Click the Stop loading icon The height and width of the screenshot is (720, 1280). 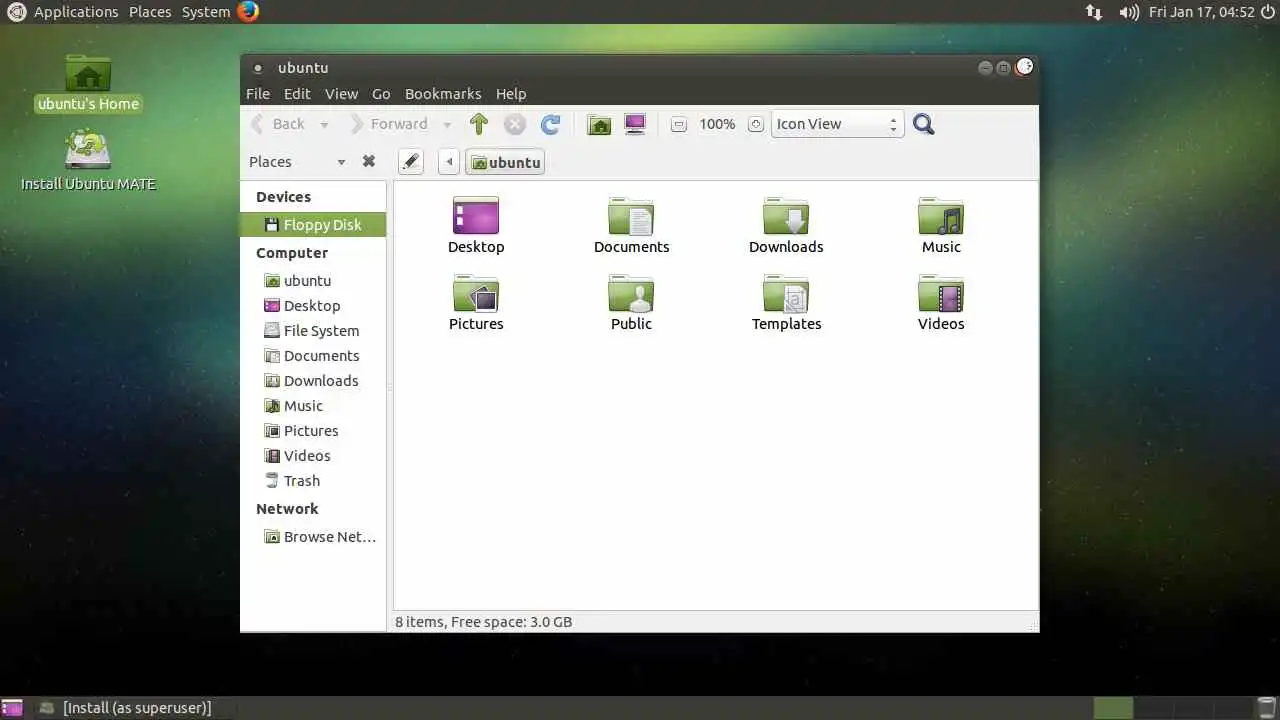515,124
